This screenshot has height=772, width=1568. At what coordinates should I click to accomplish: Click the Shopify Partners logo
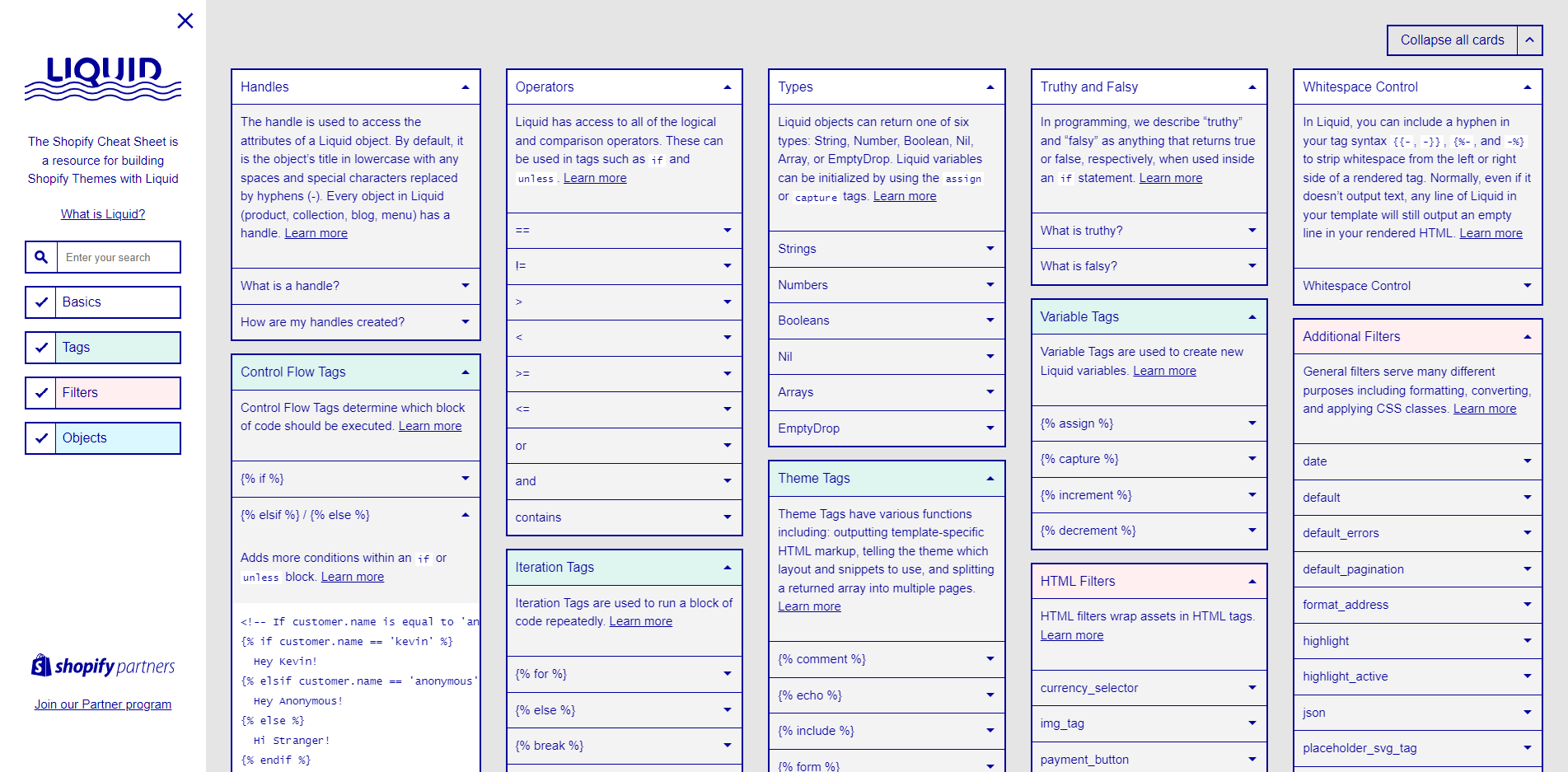pyautogui.click(x=103, y=666)
